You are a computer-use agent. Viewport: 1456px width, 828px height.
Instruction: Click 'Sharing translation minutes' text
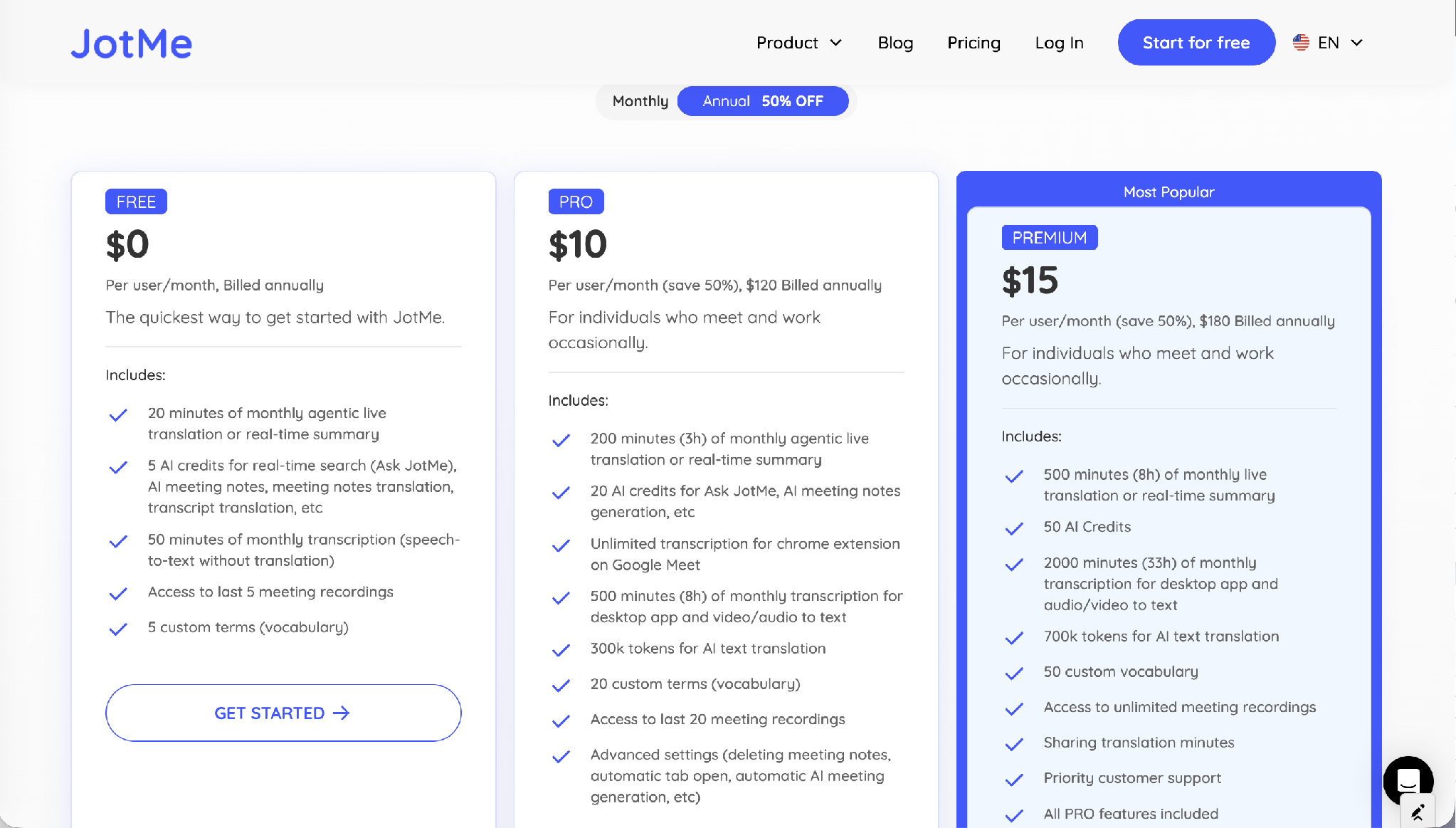coord(1139,743)
